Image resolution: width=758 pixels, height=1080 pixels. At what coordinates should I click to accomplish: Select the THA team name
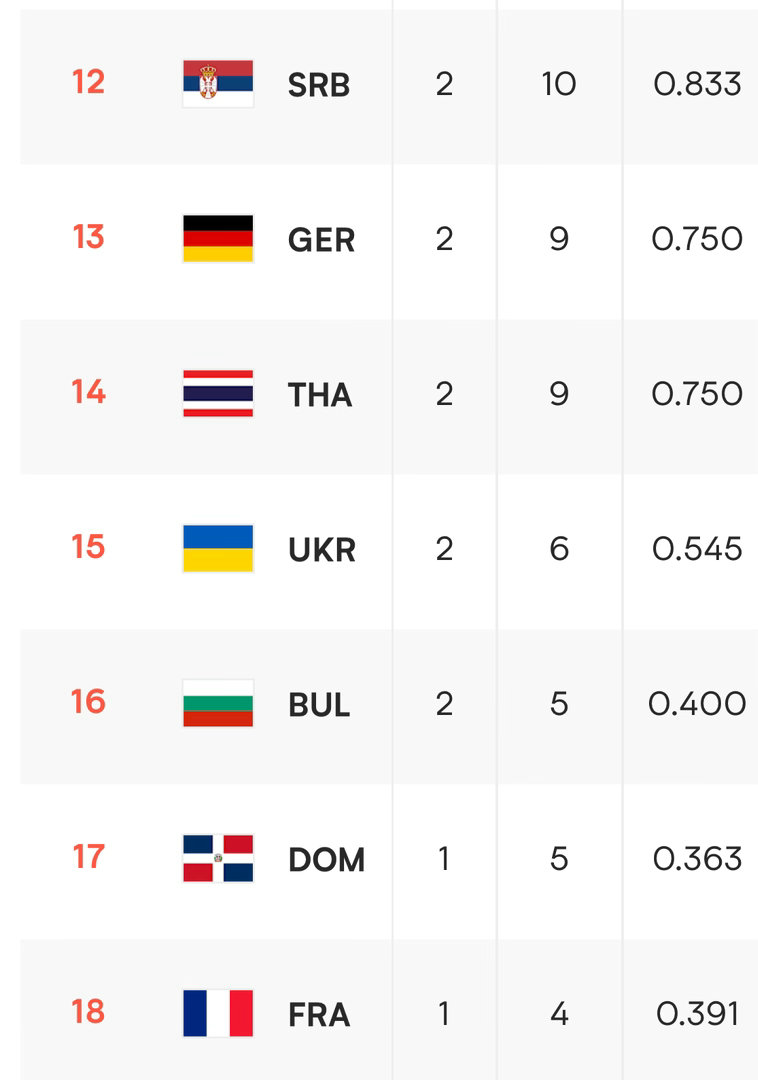coord(319,395)
